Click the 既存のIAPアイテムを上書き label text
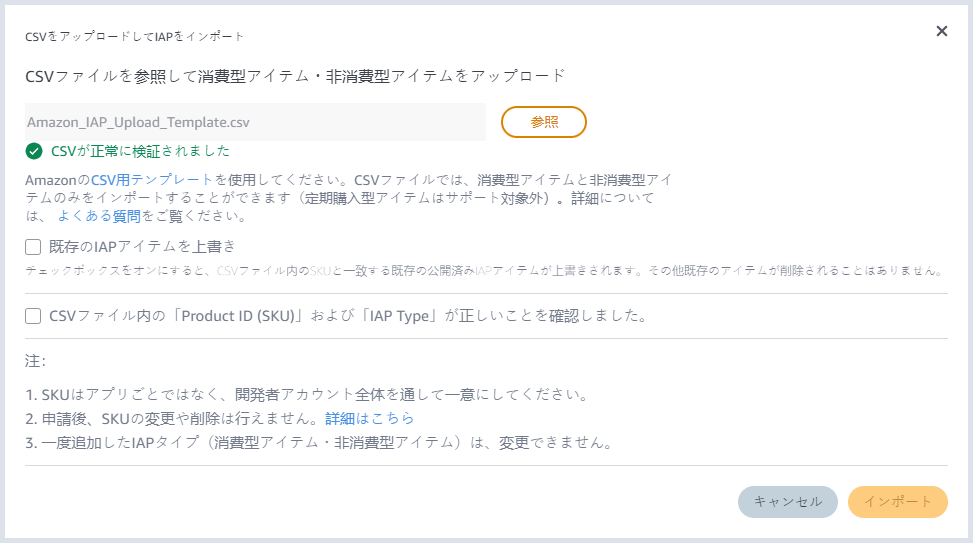Viewport: 973px width, 543px height. point(142,246)
